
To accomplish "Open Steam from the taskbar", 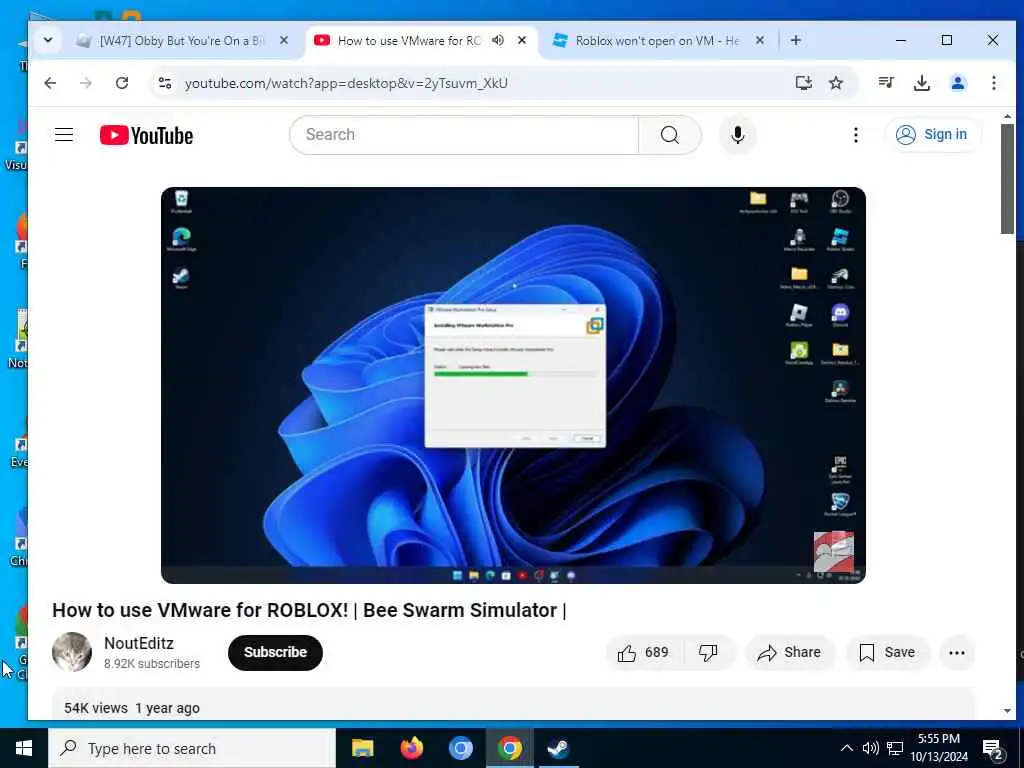I will 558,748.
